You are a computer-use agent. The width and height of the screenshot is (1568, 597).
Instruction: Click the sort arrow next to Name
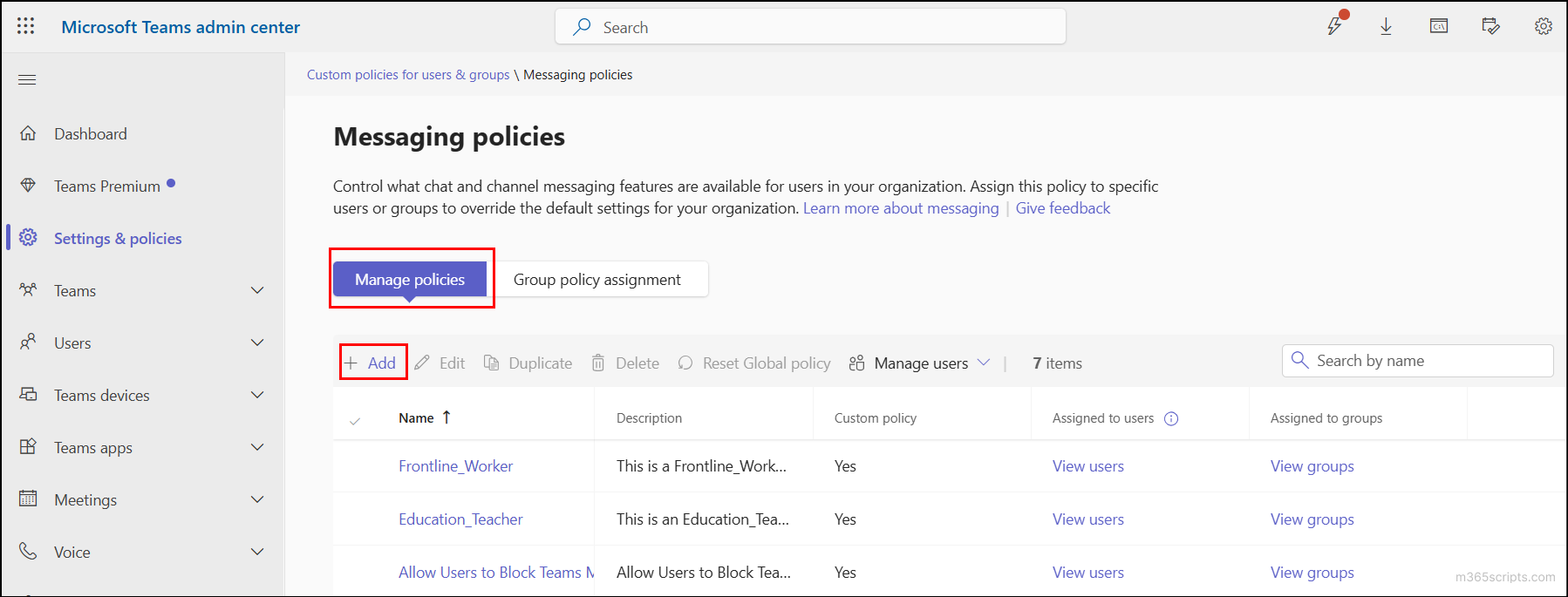point(447,417)
